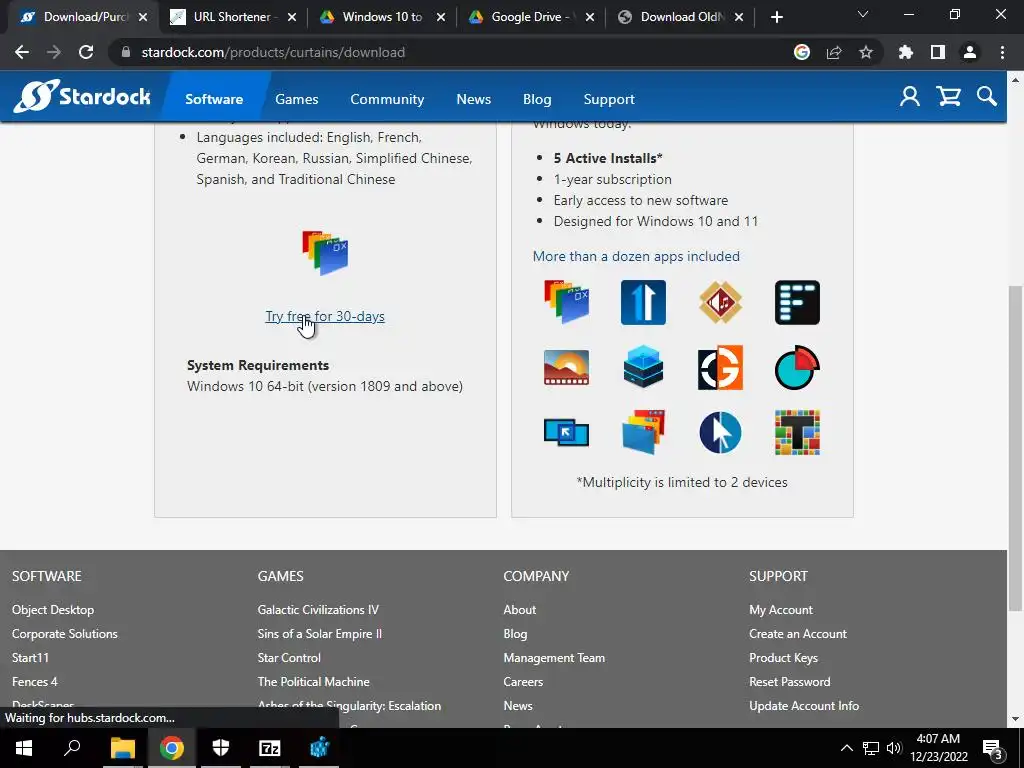The height and width of the screenshot is (768, 1024).
Task: Open the Software nav menu
Action: [x=214, y=99]
